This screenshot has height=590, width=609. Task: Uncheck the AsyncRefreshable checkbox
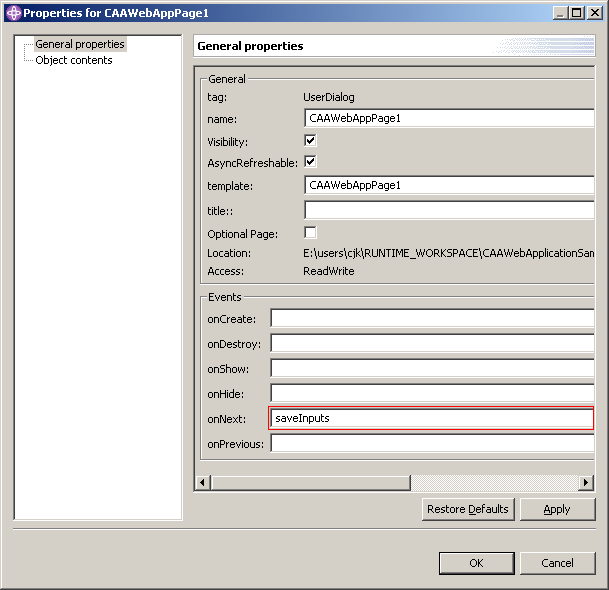(310, 162)
